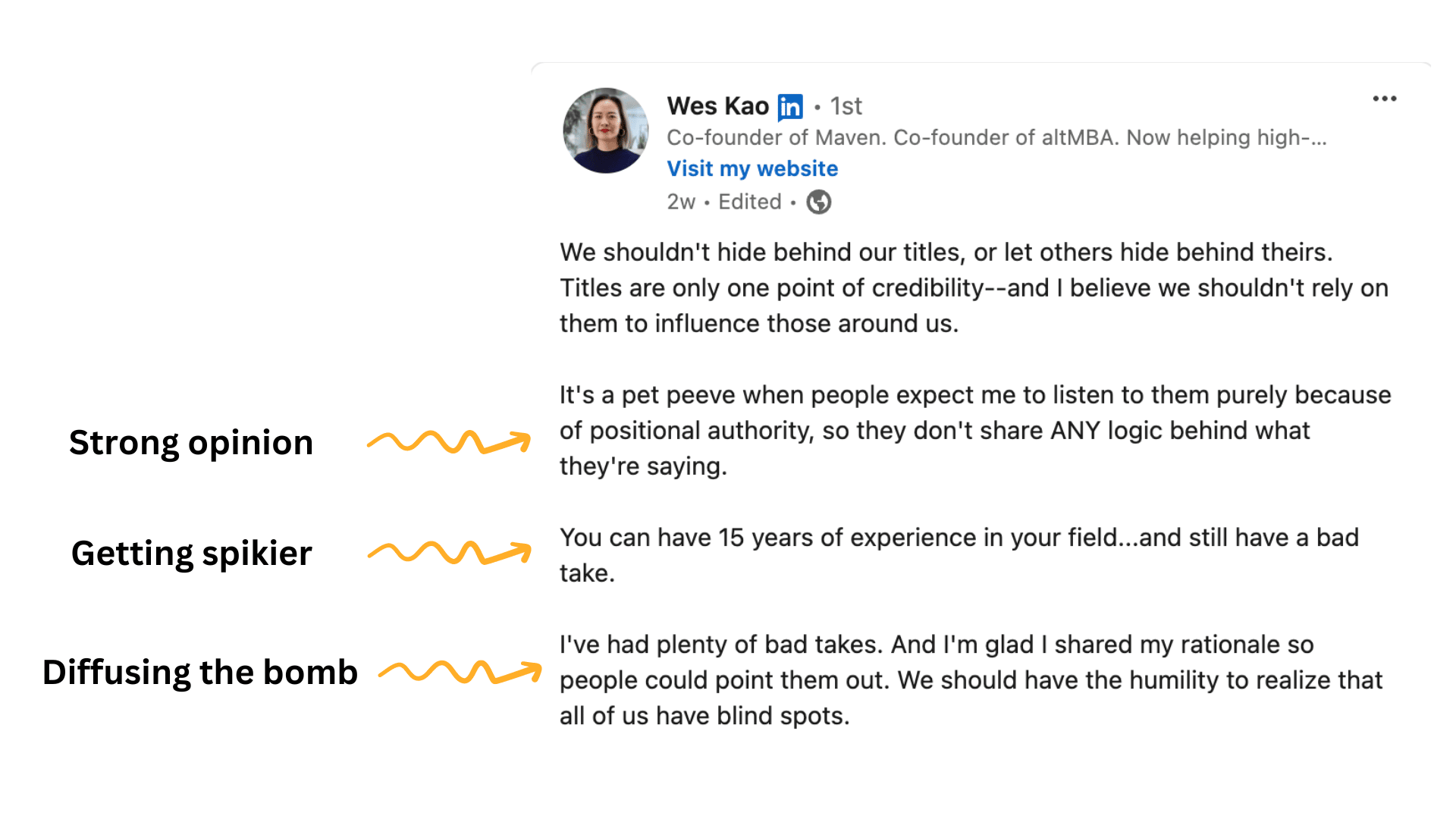Click the arrow beside Strong opinion

coord(449,441)
